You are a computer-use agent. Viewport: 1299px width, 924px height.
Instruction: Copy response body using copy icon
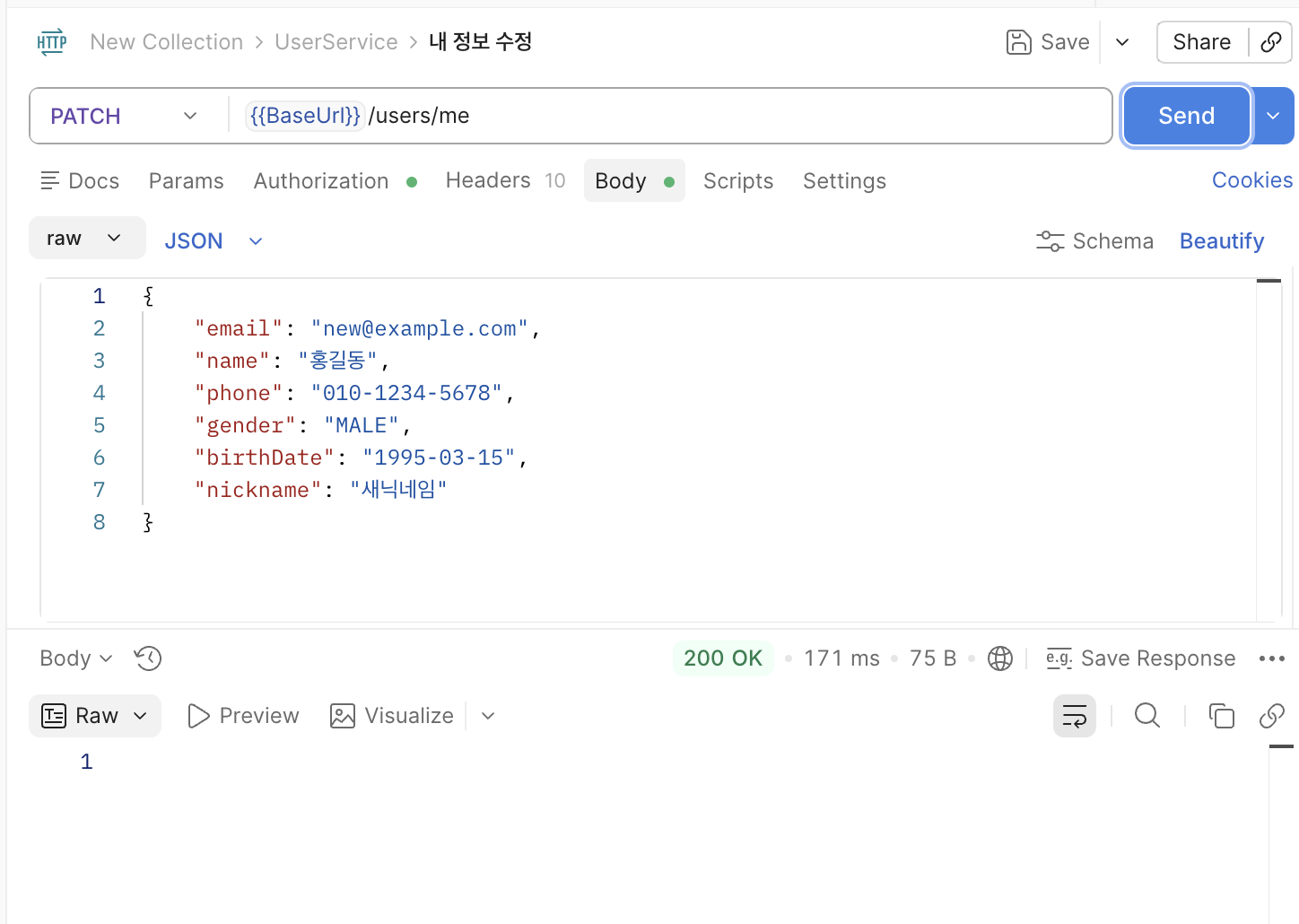pos(1221,715)
